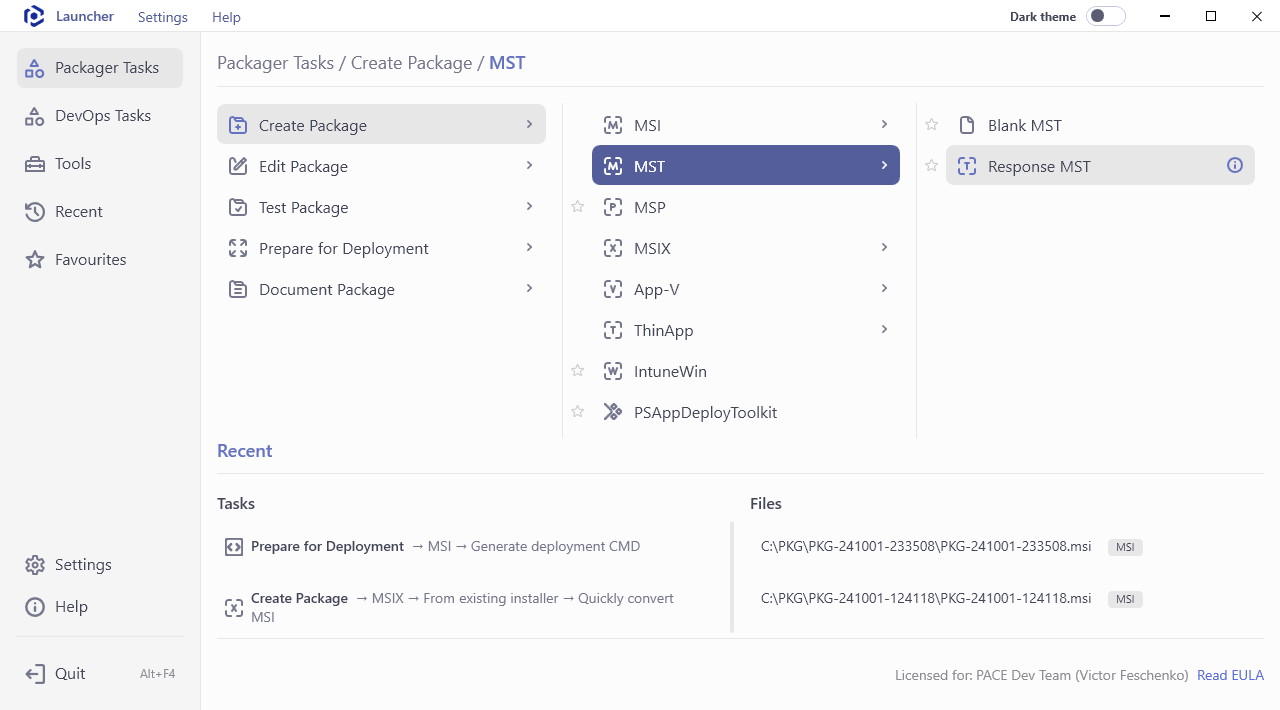1280x710 pixels.
Task: Click the Launcher title text
Action: [x=85, y=16]
